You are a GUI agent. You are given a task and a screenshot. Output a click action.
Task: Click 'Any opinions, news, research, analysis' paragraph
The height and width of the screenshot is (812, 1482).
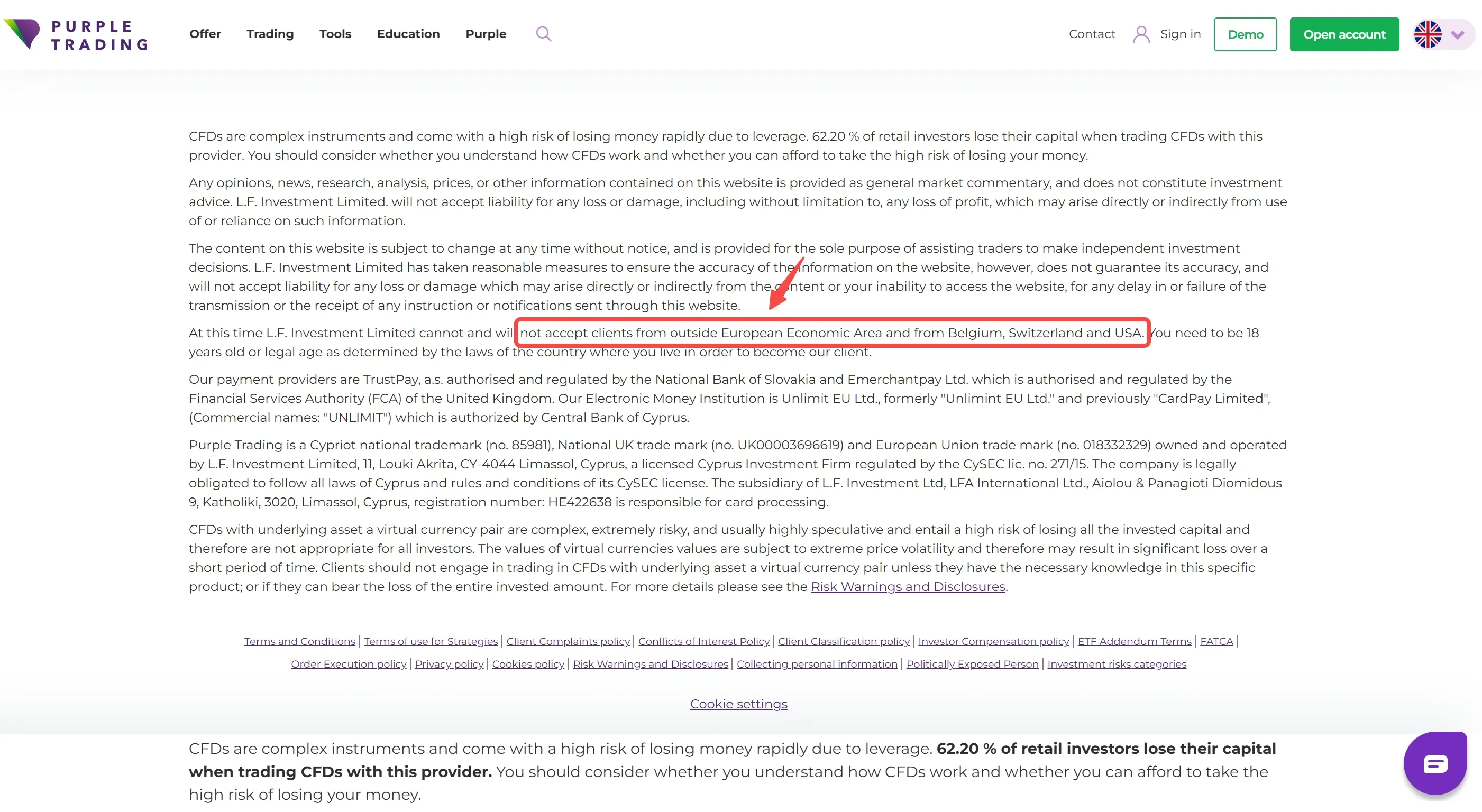click(738, 202)
